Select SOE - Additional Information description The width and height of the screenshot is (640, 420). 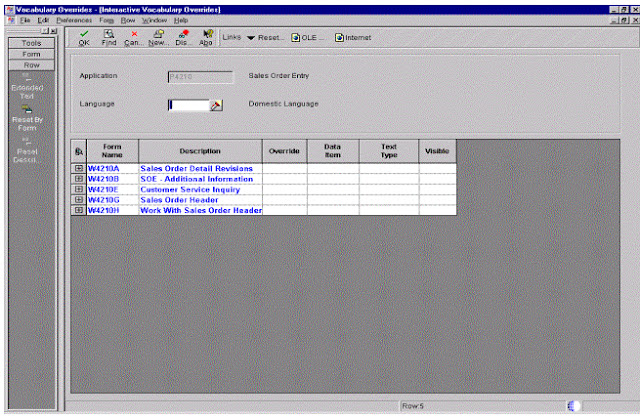[x=200, y=179]
